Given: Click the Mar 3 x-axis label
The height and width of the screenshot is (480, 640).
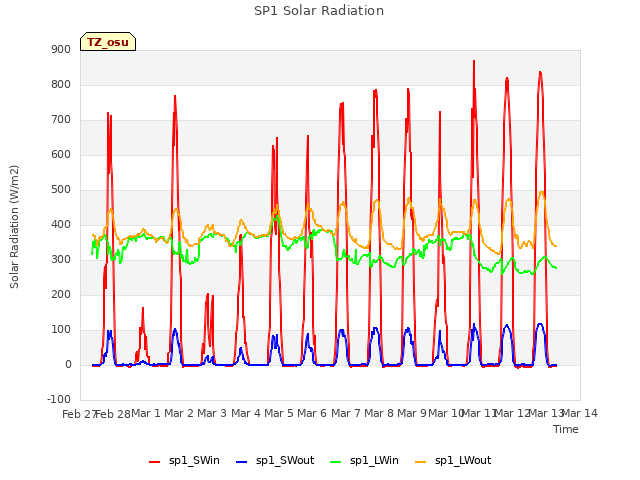Looking at the screenshot, I should point(212,413).
